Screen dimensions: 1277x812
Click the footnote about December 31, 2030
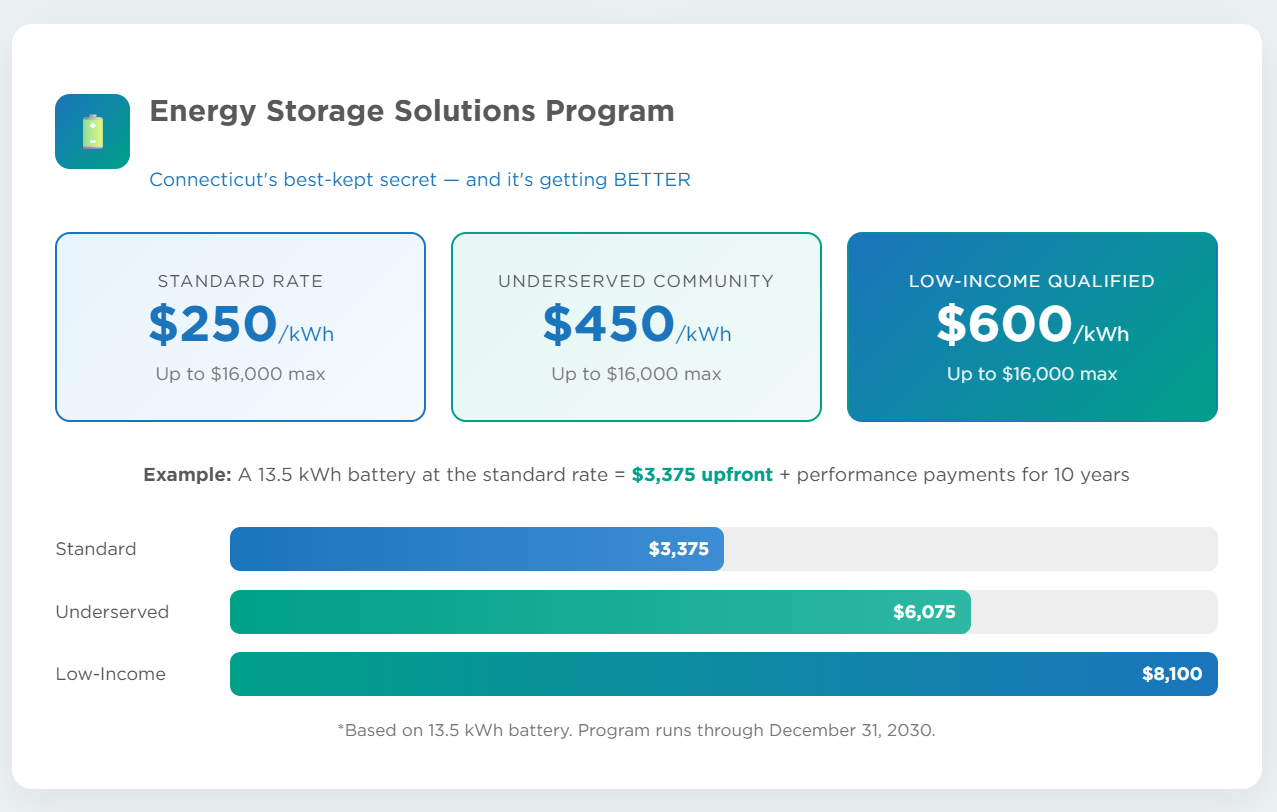(x=636, y=730)
